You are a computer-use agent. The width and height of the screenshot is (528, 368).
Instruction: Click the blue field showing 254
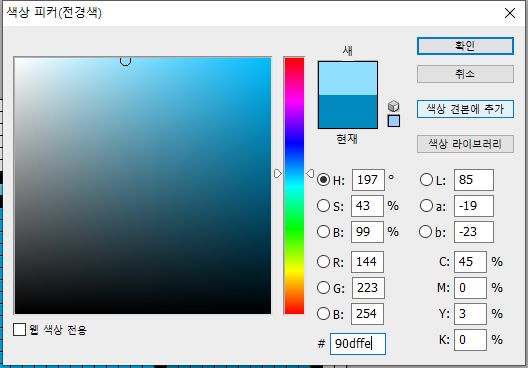367,313
